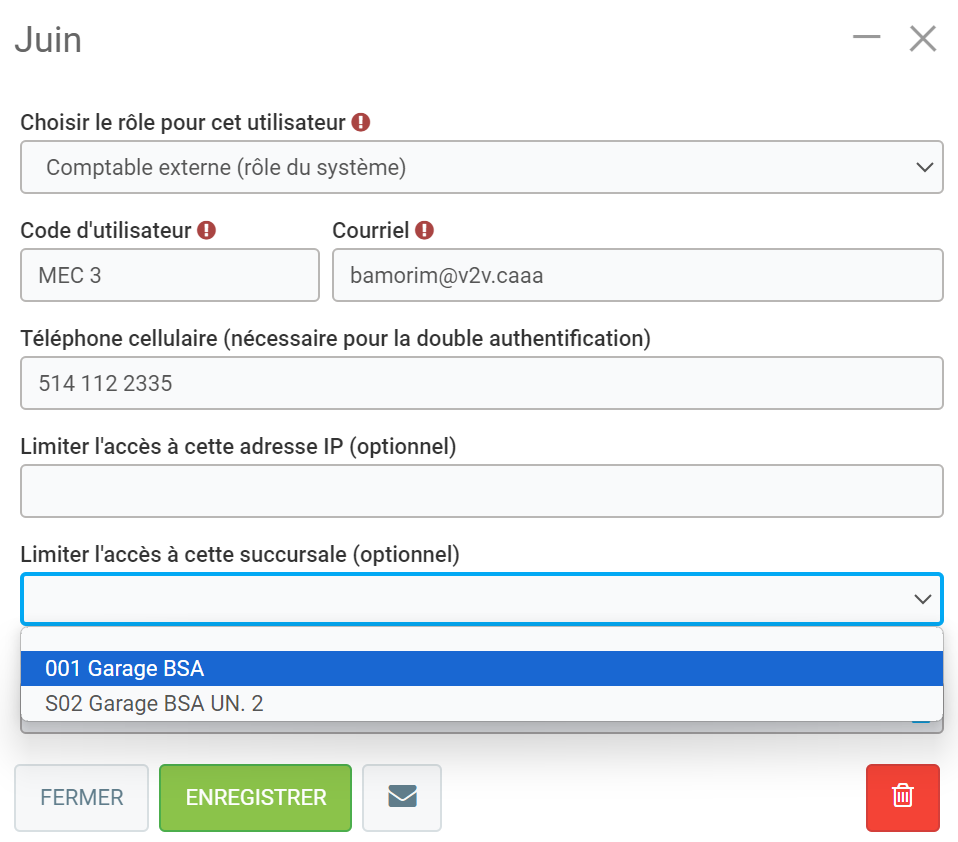Viewport: 958px width, 842px height.
Task: Click into the Courriel email field
Action: click(x=637, y=275)
